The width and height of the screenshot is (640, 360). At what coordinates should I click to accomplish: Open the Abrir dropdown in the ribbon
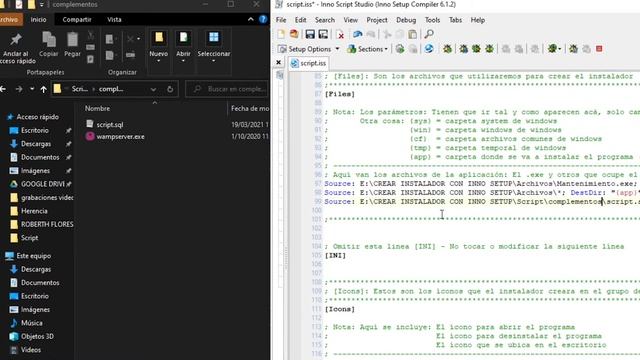[183, 47]
